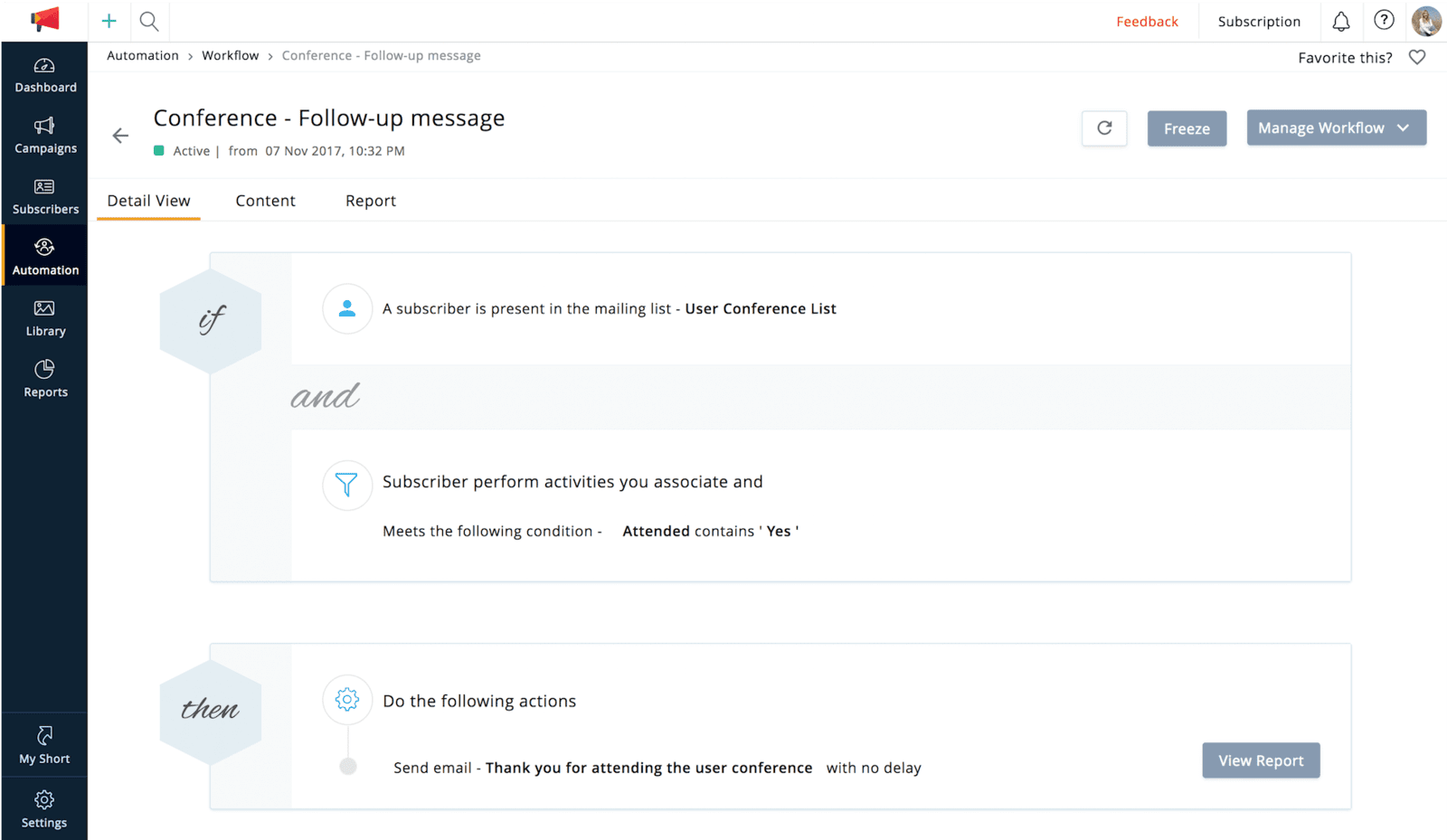The image size is (1447, 840).
Task: Click the workflow title 'Conference - Follow-up message'
Action: [329, 118]
